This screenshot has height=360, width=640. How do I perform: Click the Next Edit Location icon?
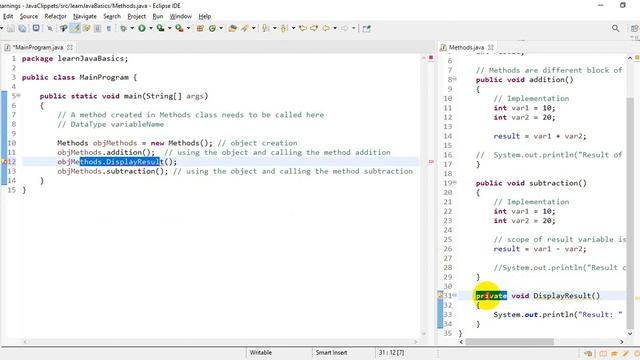[314, 28]
